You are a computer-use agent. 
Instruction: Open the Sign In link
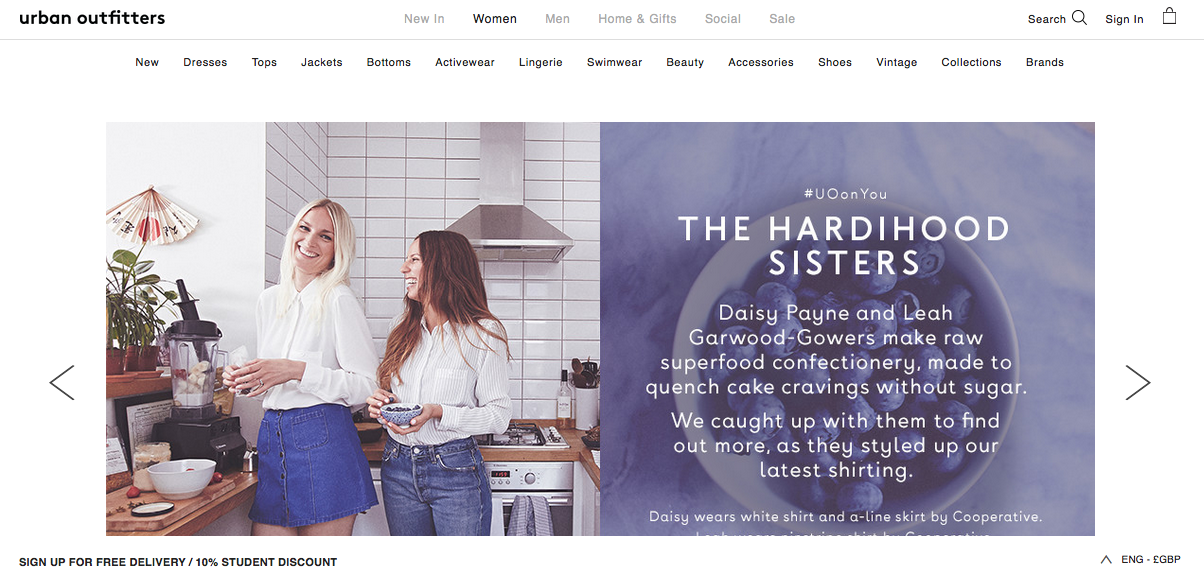1124,19
